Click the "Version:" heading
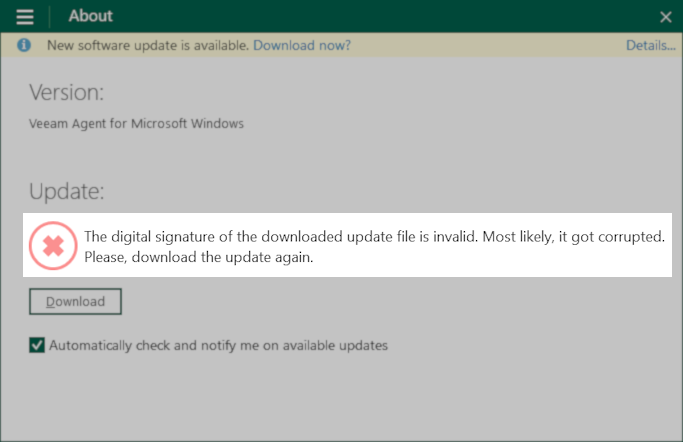This screenshot has width=683, height=442. pyautogui.click(x=67, y=92)
